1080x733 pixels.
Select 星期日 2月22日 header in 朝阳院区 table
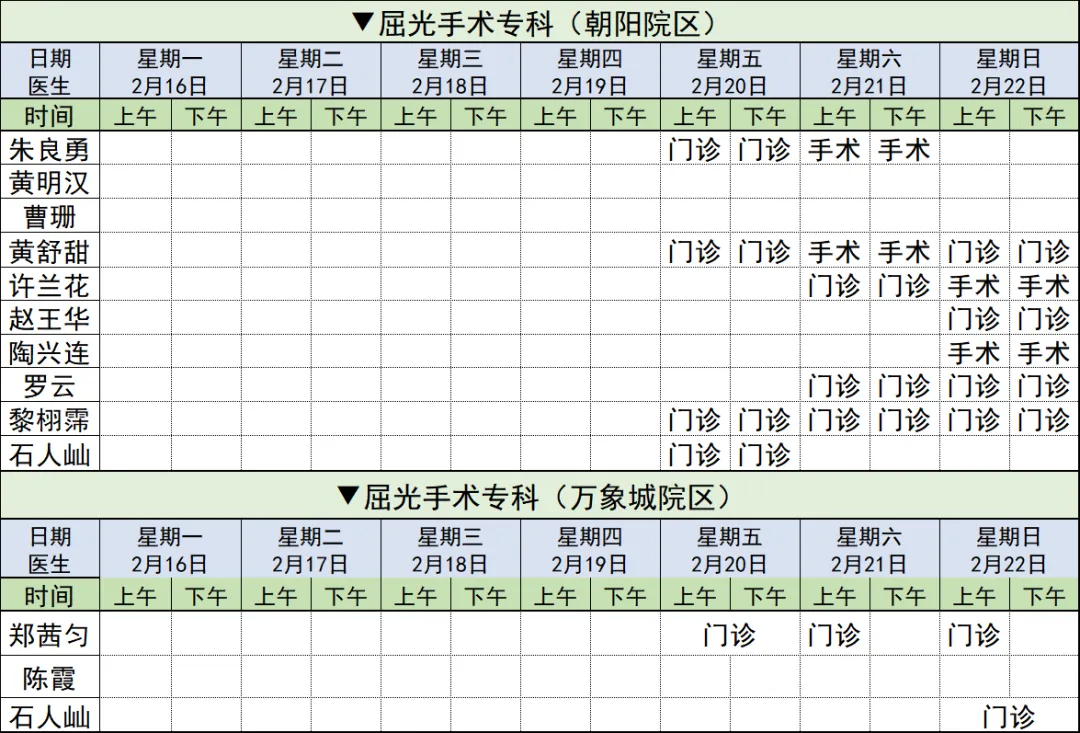(1009, 72)
